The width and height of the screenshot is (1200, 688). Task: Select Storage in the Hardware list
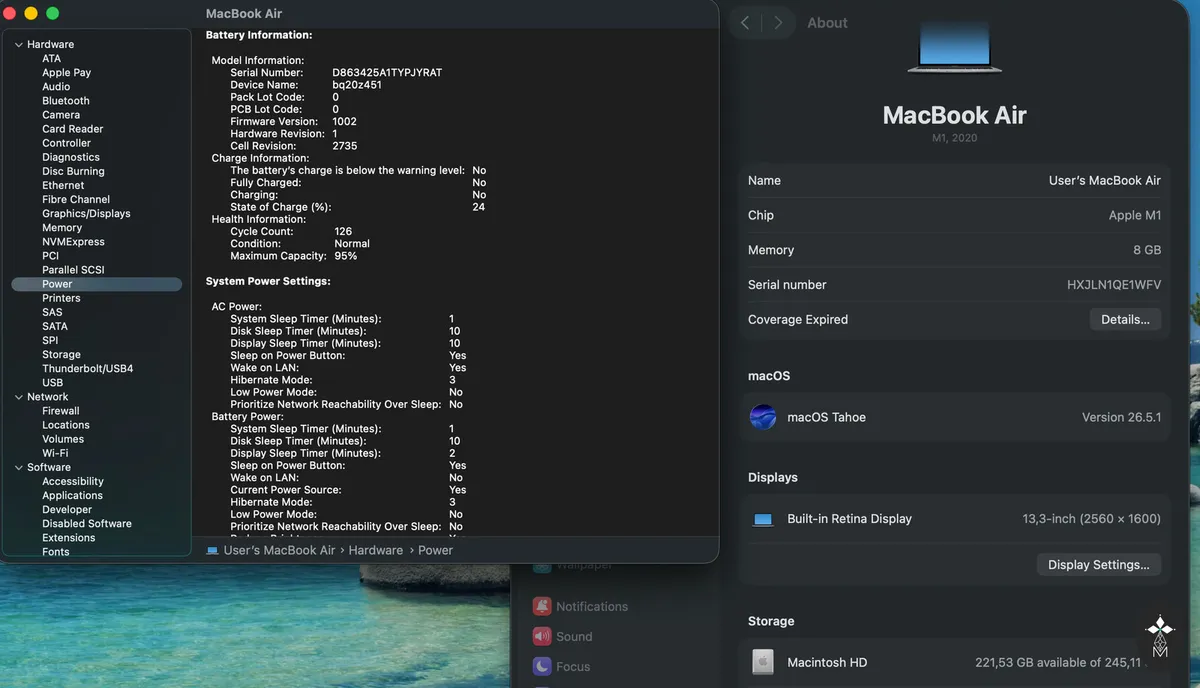pos(61,354)
